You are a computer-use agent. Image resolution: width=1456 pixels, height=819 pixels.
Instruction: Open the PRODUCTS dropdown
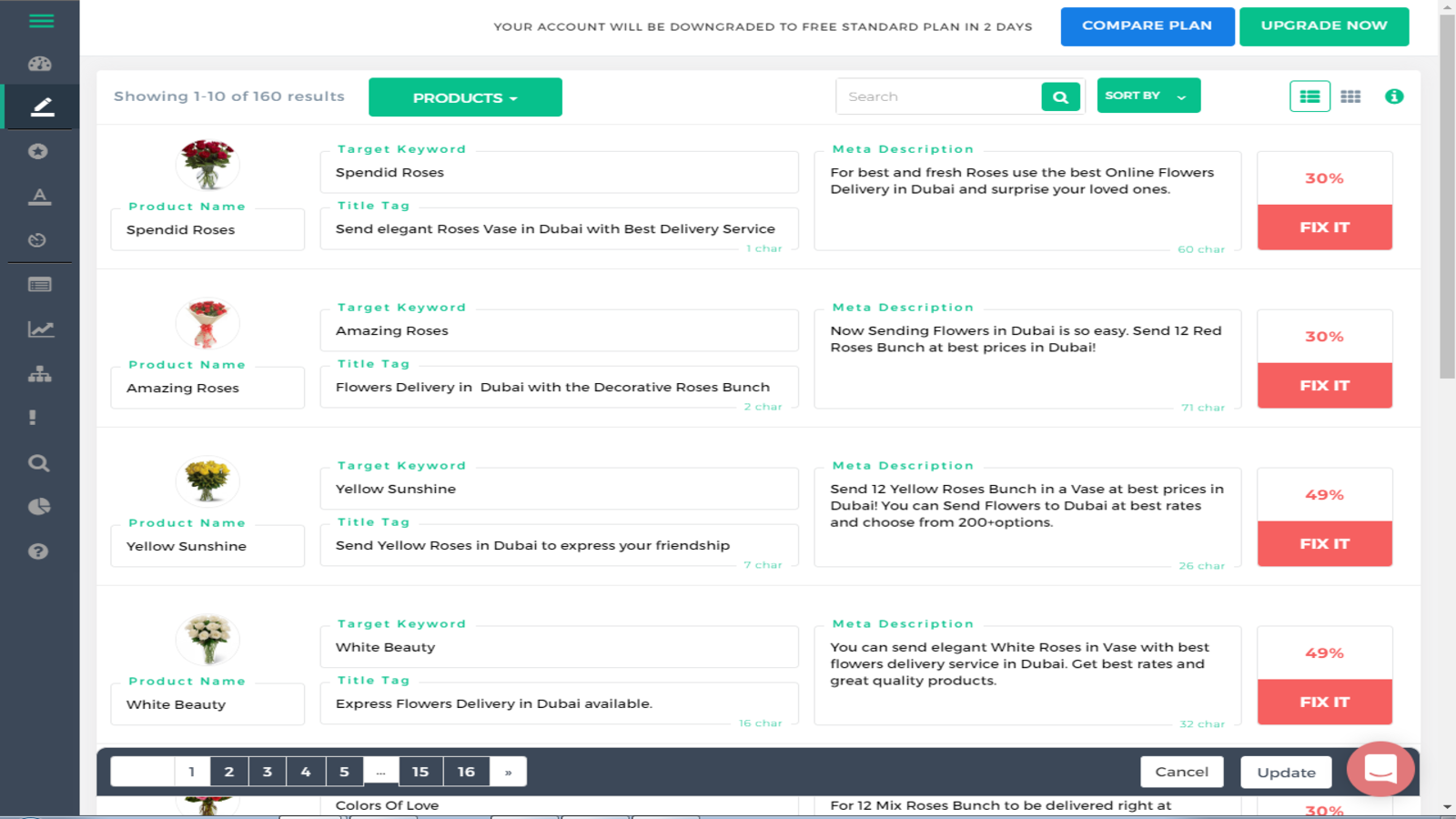465,97
